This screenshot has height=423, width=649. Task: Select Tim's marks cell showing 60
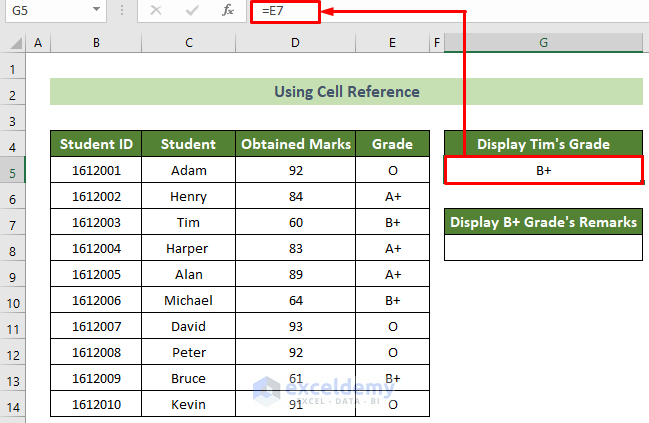296,222
